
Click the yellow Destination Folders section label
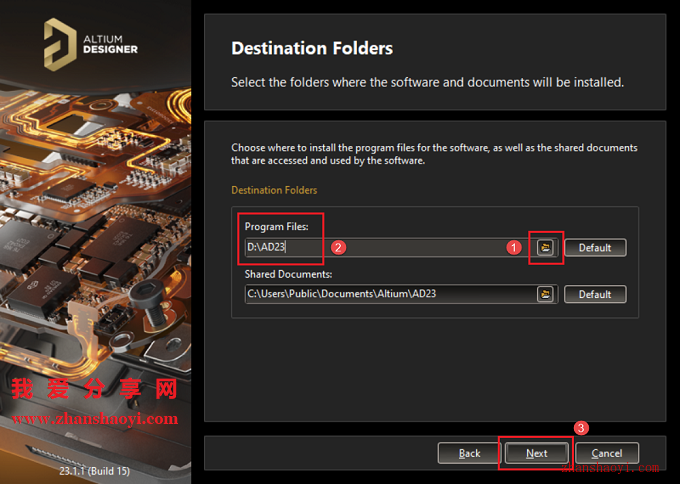click(x=274, y=190)
